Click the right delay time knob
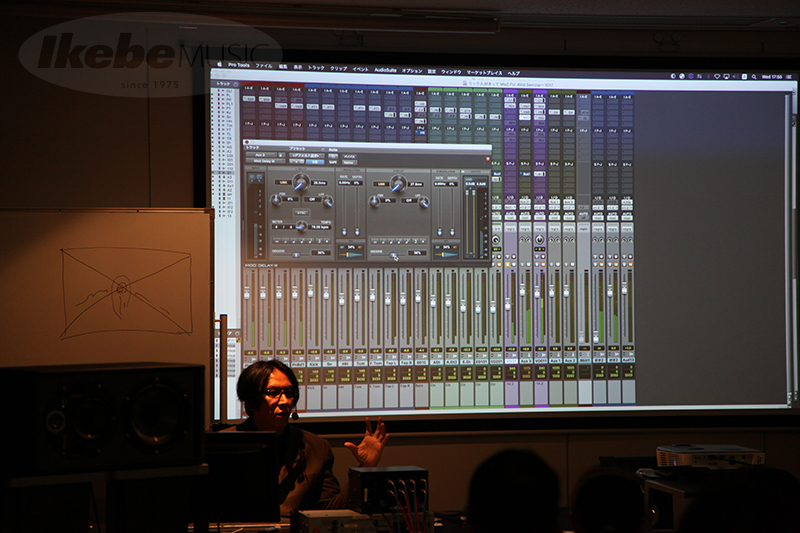The height and width of the screenshot is (533, 800). [398, 183]
